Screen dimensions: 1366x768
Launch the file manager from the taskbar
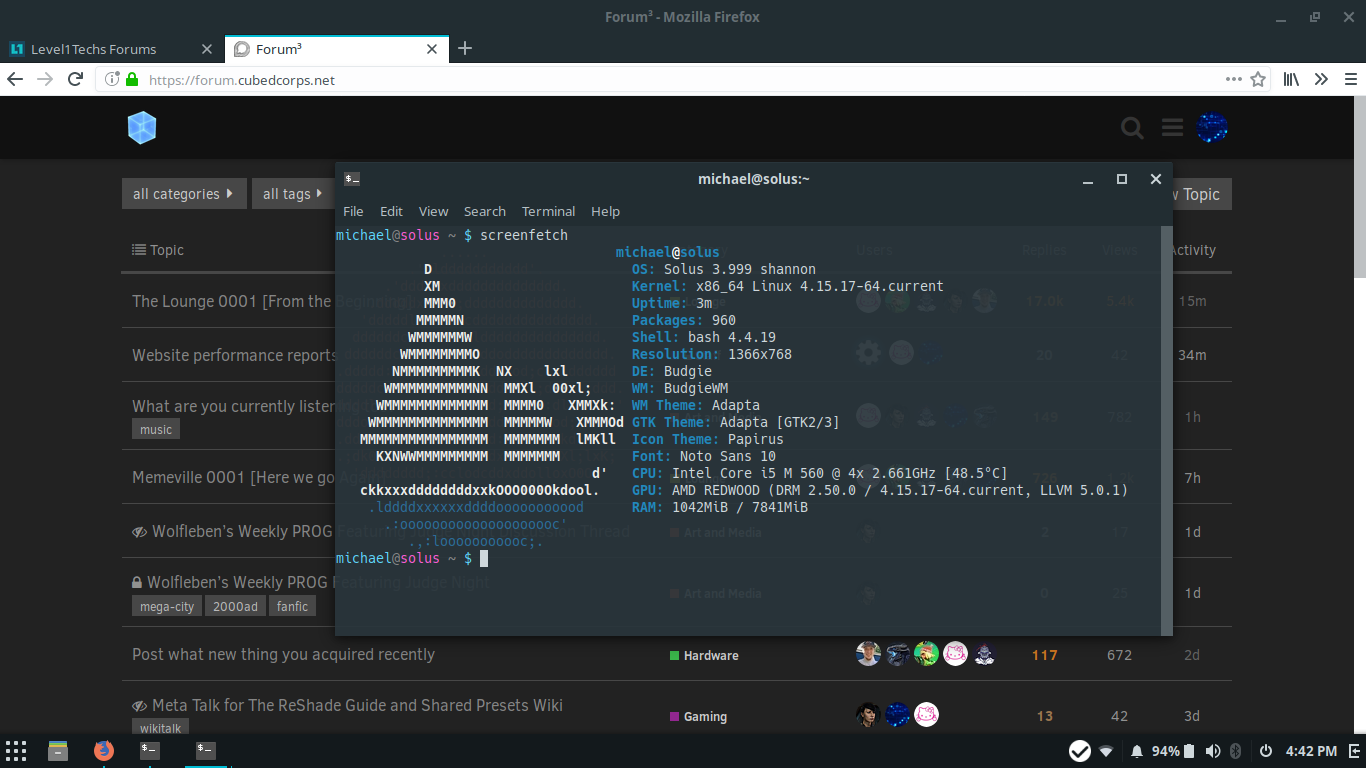pos(58,750)
